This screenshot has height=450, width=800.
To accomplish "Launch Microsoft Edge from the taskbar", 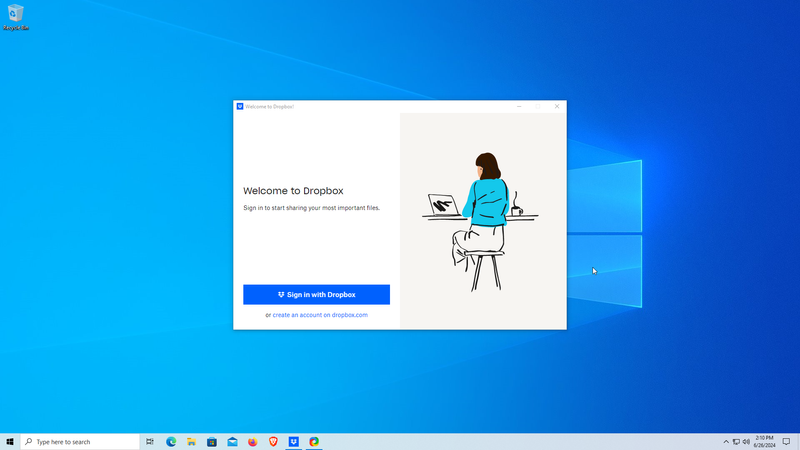I will coord(171,441).
